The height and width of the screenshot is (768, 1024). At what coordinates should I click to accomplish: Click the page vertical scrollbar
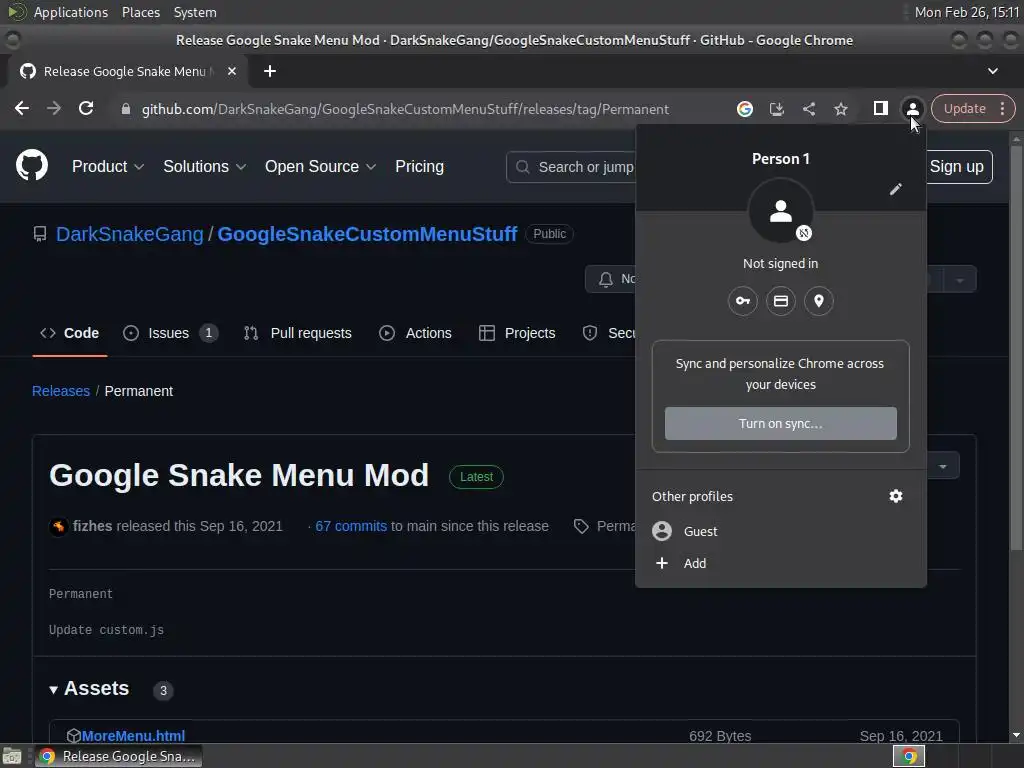tap(1016, 346)
